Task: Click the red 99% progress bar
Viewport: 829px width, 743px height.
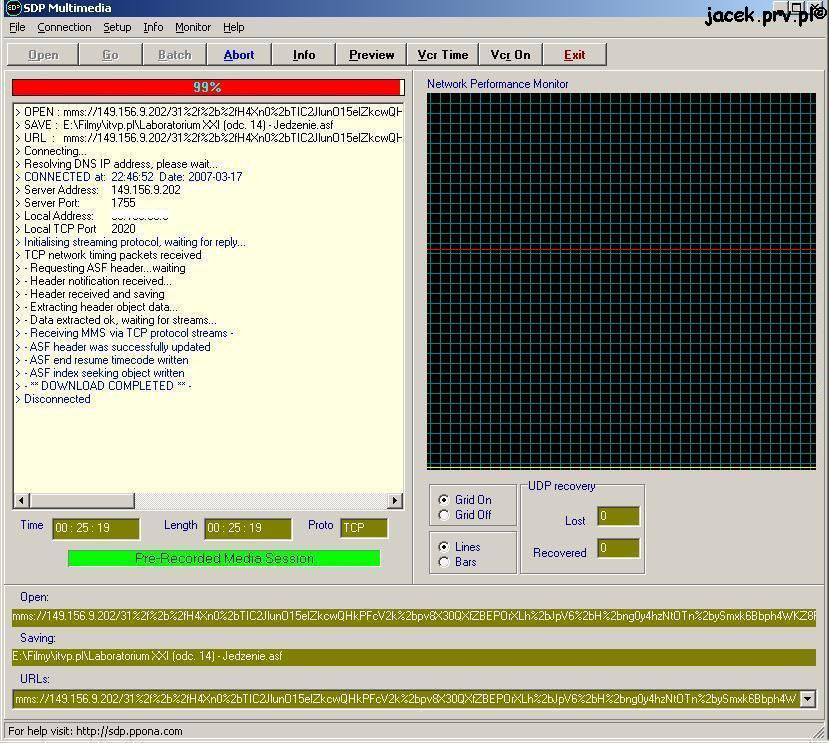Action: tap(208, 87)
